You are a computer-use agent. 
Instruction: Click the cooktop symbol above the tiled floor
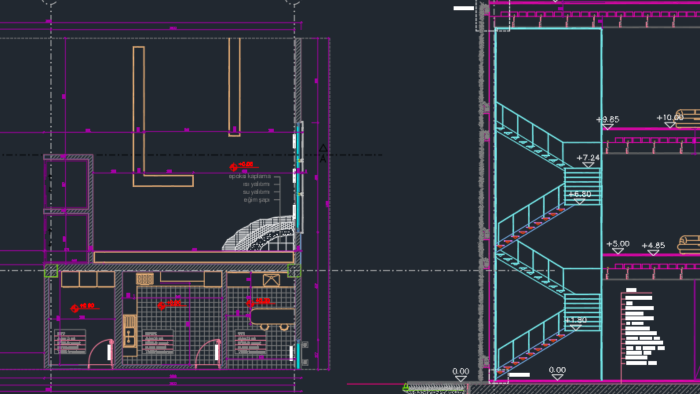tap(145, 279)
